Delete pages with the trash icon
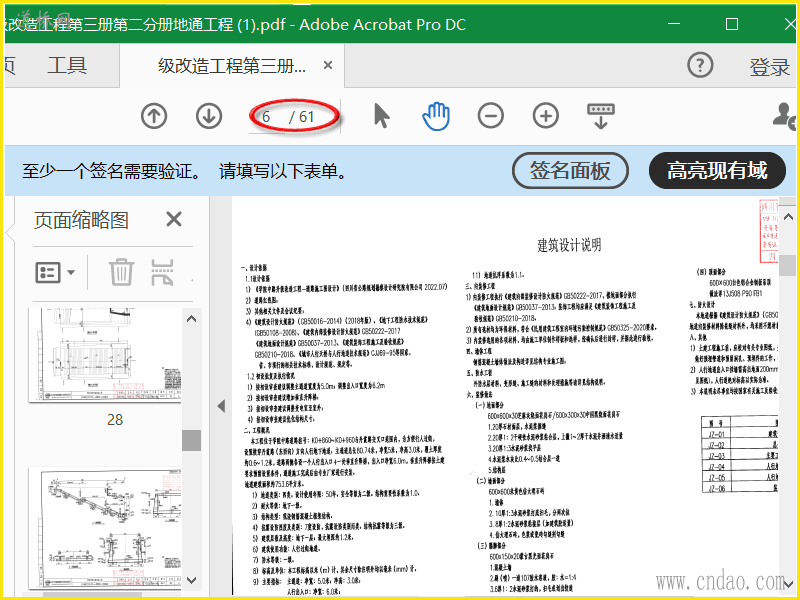 (121, 272)
